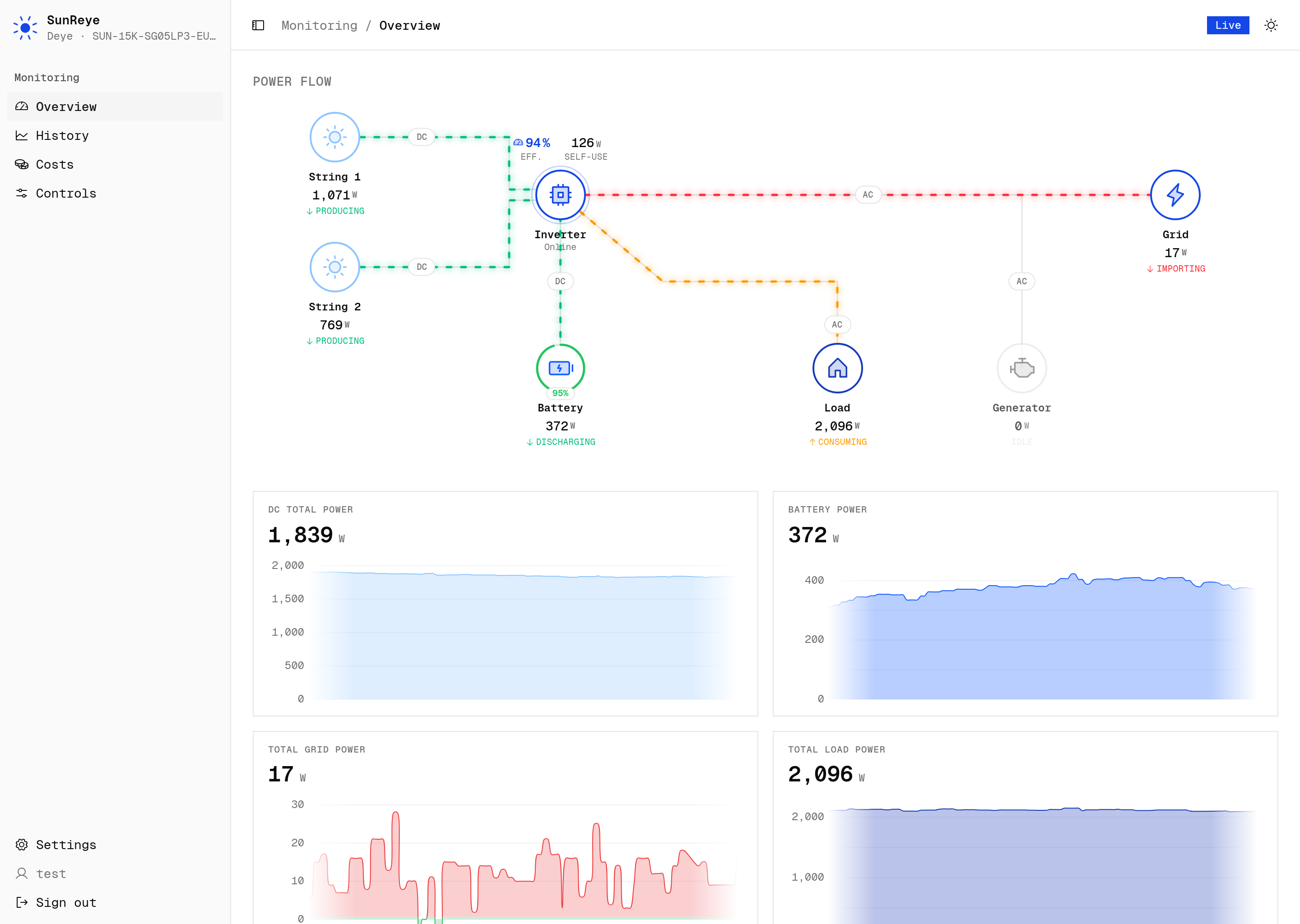
Task: Click the Overview breadcrumb text
Action: pos(410,26)
